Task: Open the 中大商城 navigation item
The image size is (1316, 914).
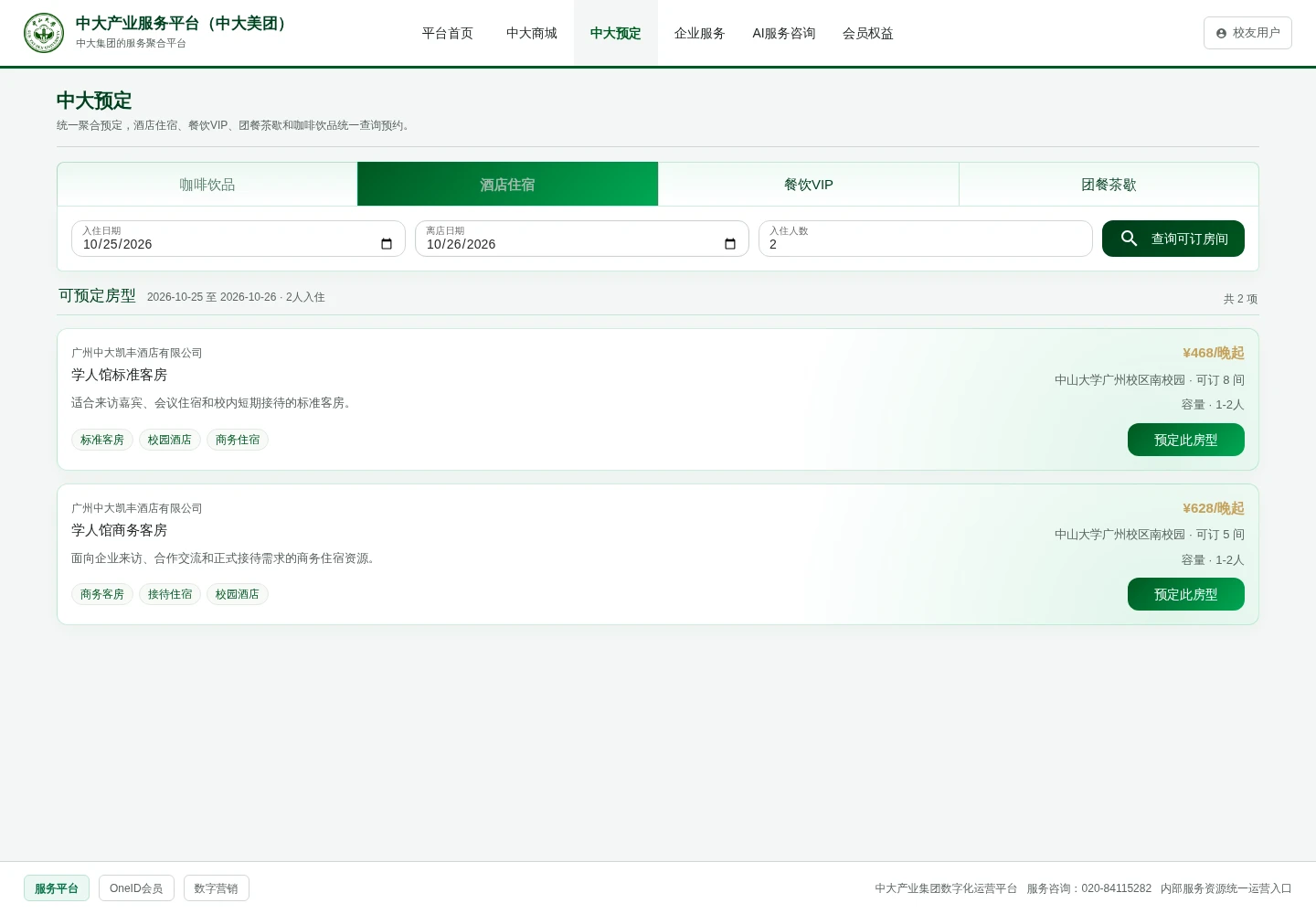Action: pyautogui.click(x=532, y=33)
